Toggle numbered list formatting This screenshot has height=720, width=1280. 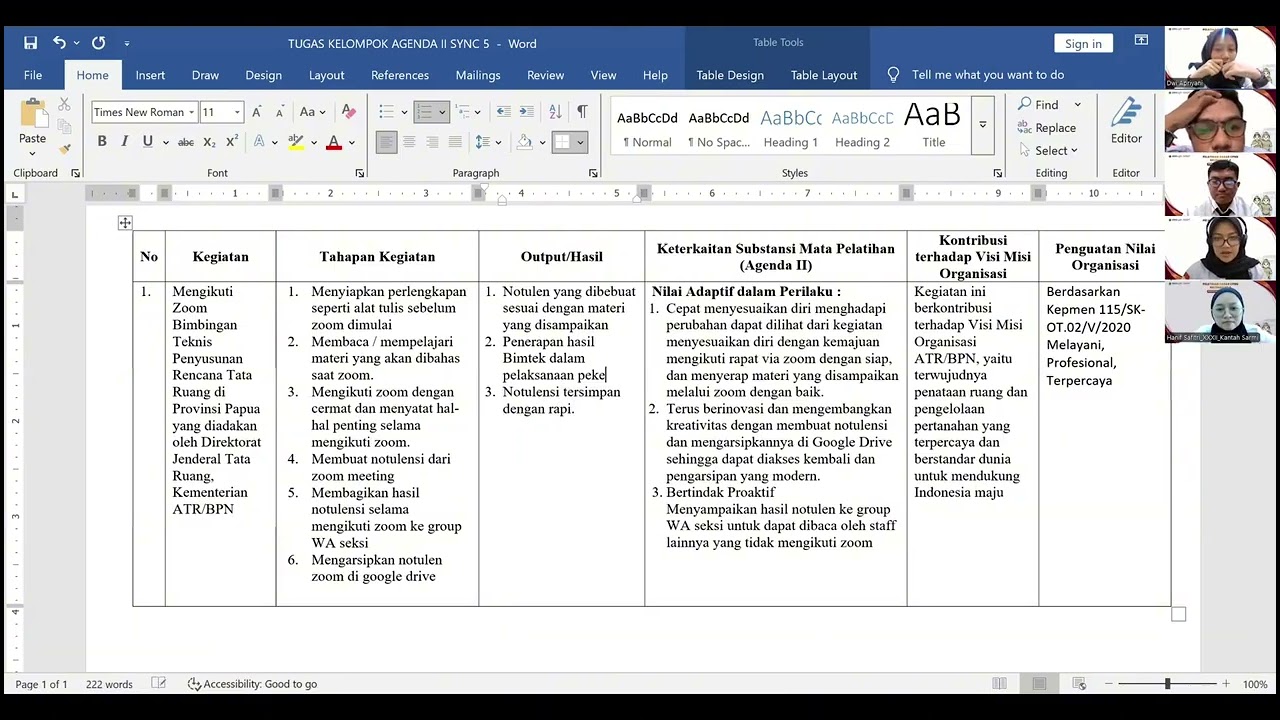point(424,112)
